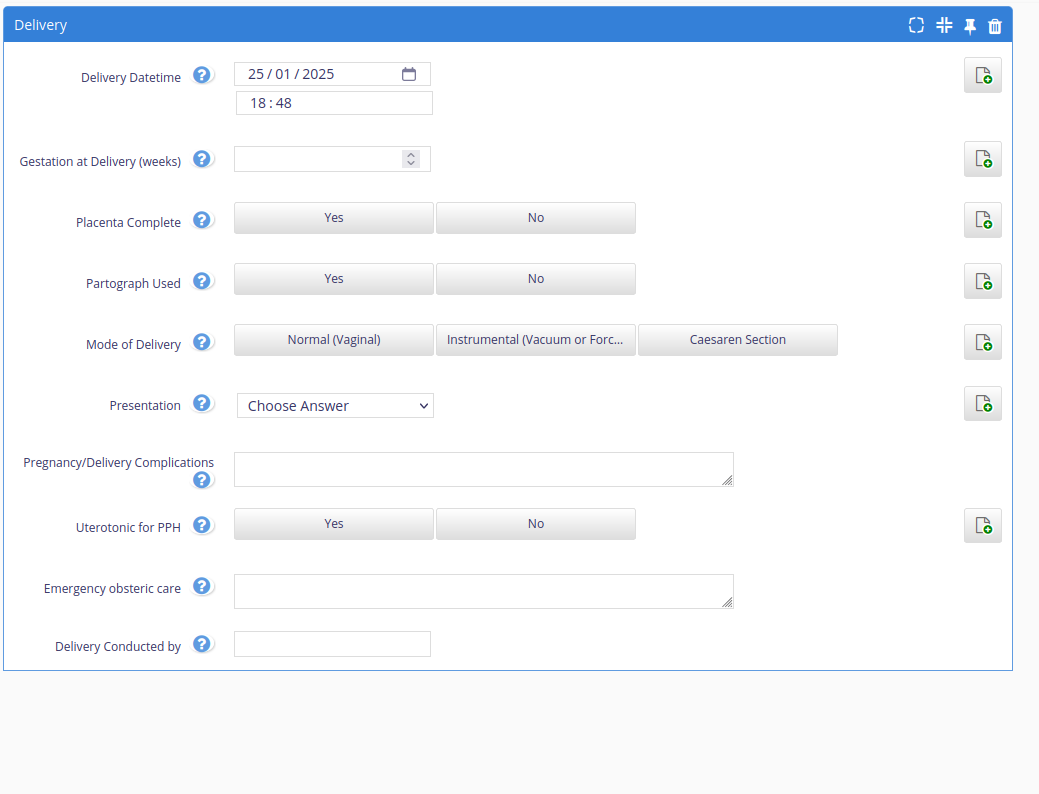This screenshot has width=1039, height=794.
Task: Click add-note icon for Placenta Complete row
Action: (x=983, y=220)
